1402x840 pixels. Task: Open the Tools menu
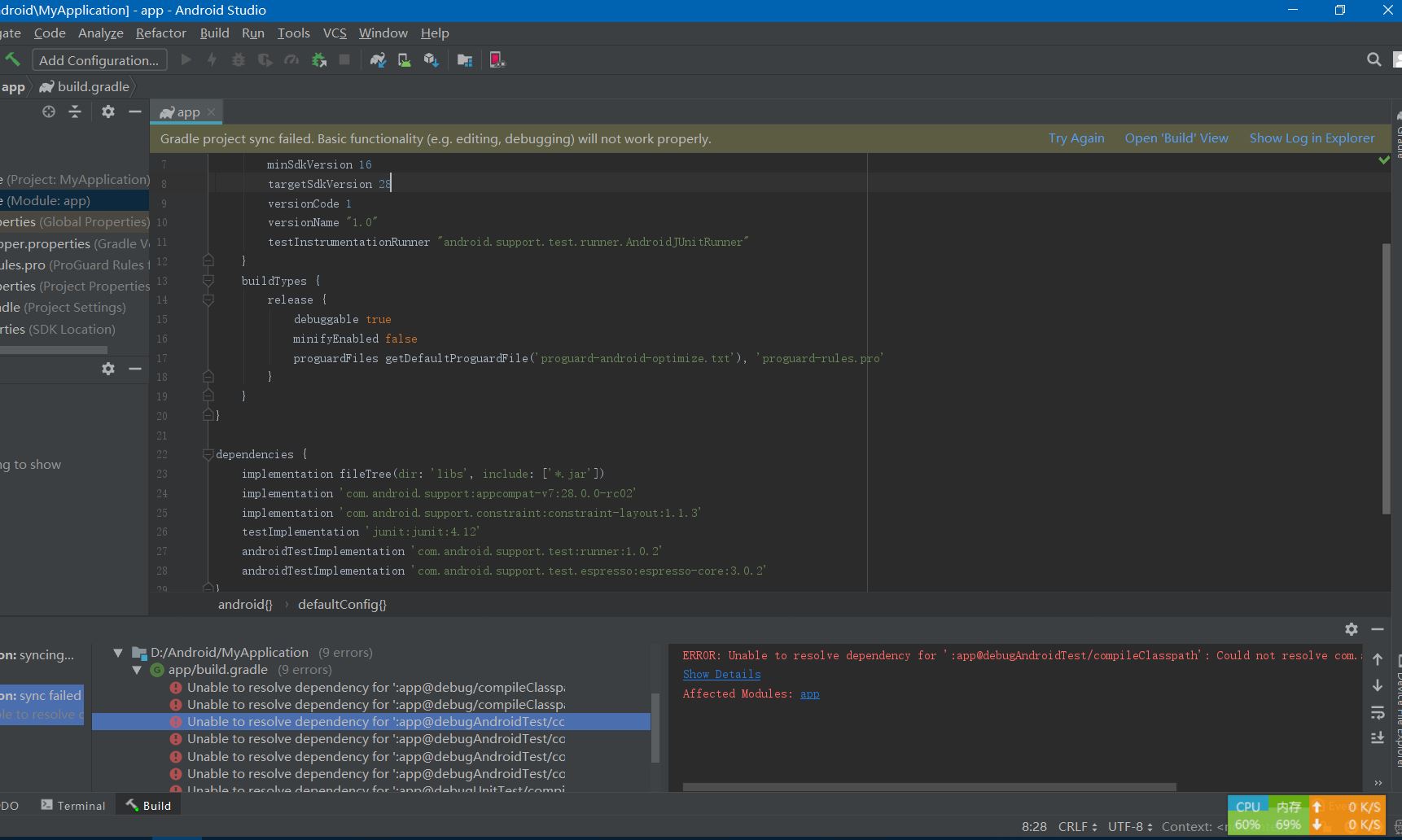click(x=294, y=33)
